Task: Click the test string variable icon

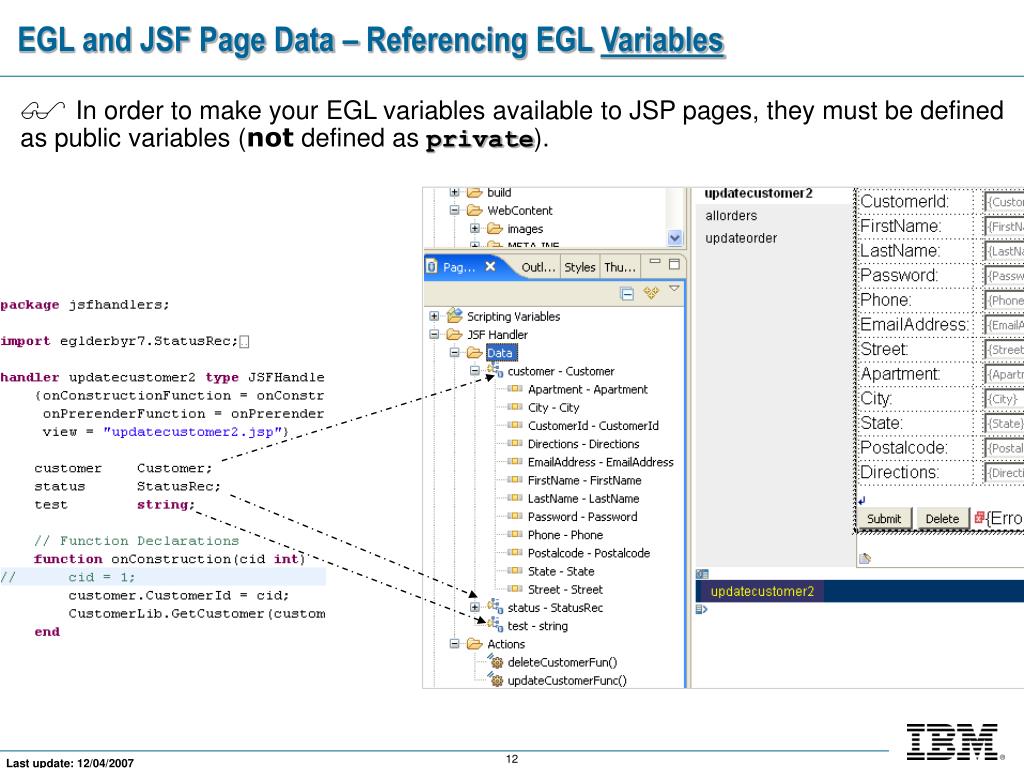Action: click(495, 625)
